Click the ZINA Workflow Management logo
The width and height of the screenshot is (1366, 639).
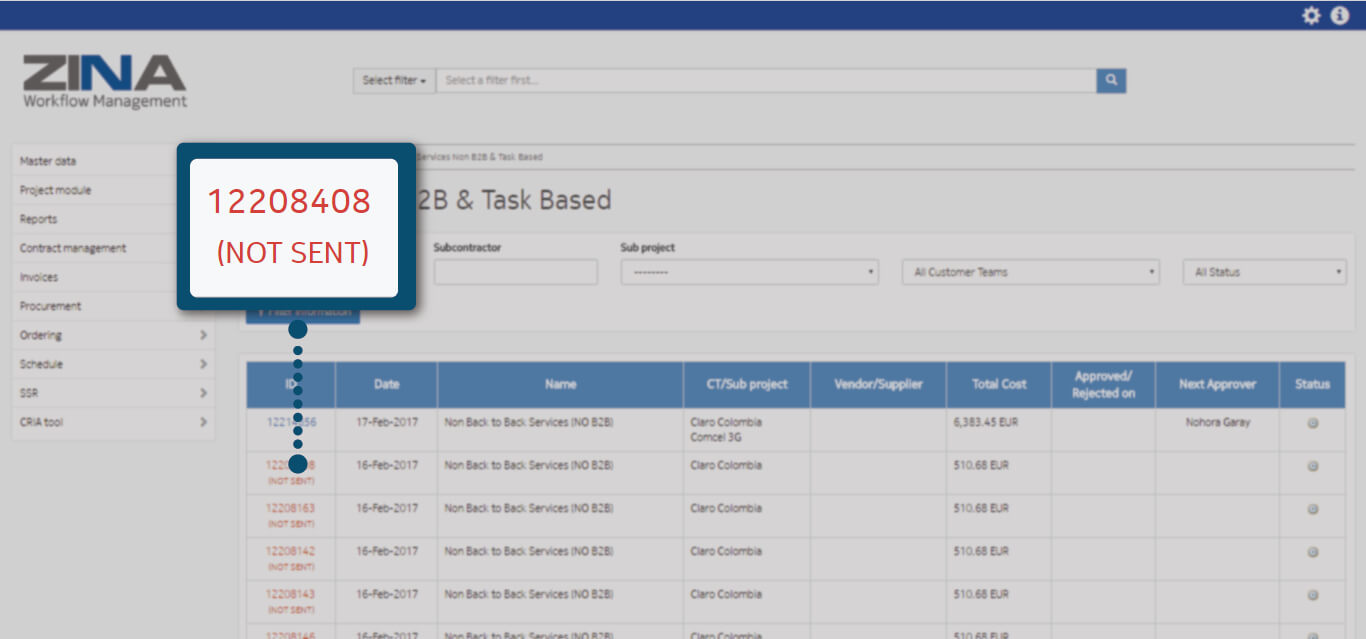[x=105, y=82]
